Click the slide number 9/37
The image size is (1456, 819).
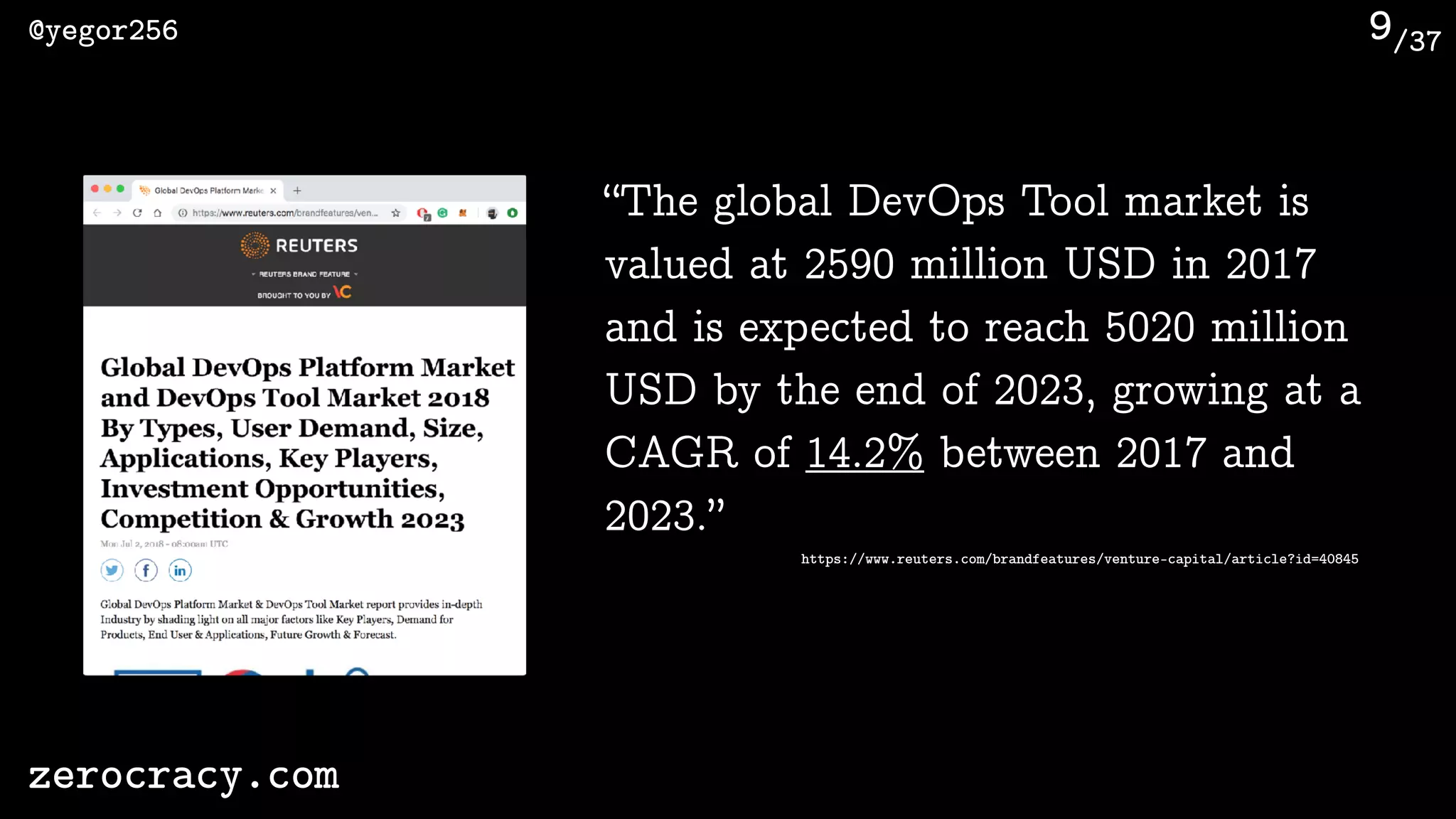1405,32
